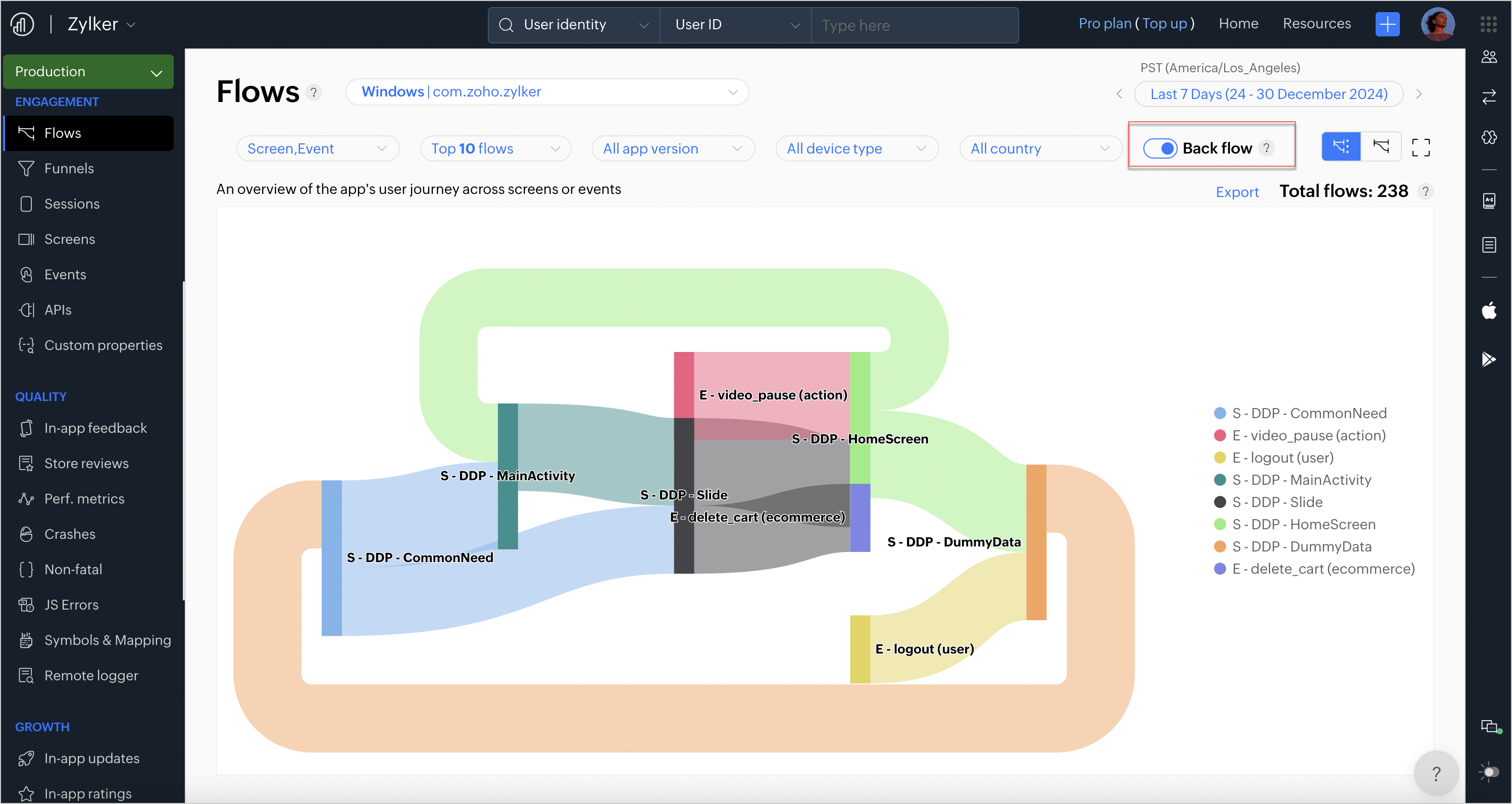Screen dimensions: 1512x804
Task: Click the Export link
Action: click(1237, 192)
